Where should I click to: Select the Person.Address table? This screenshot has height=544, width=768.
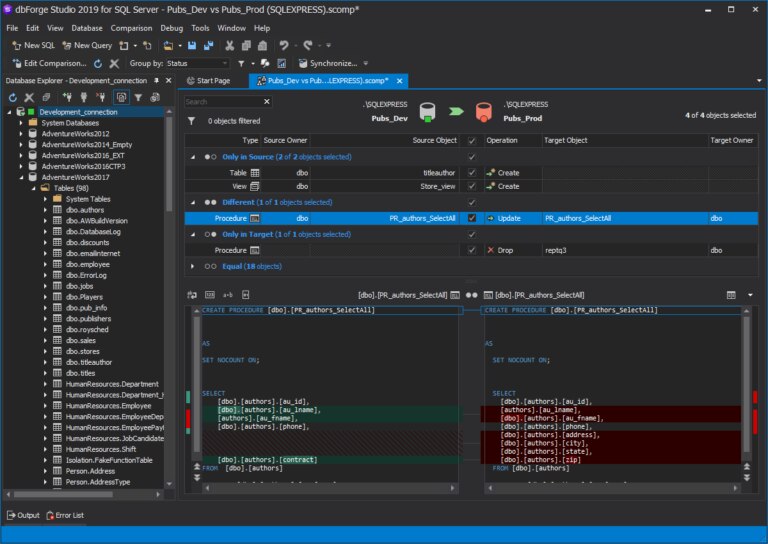click(90, 471)
